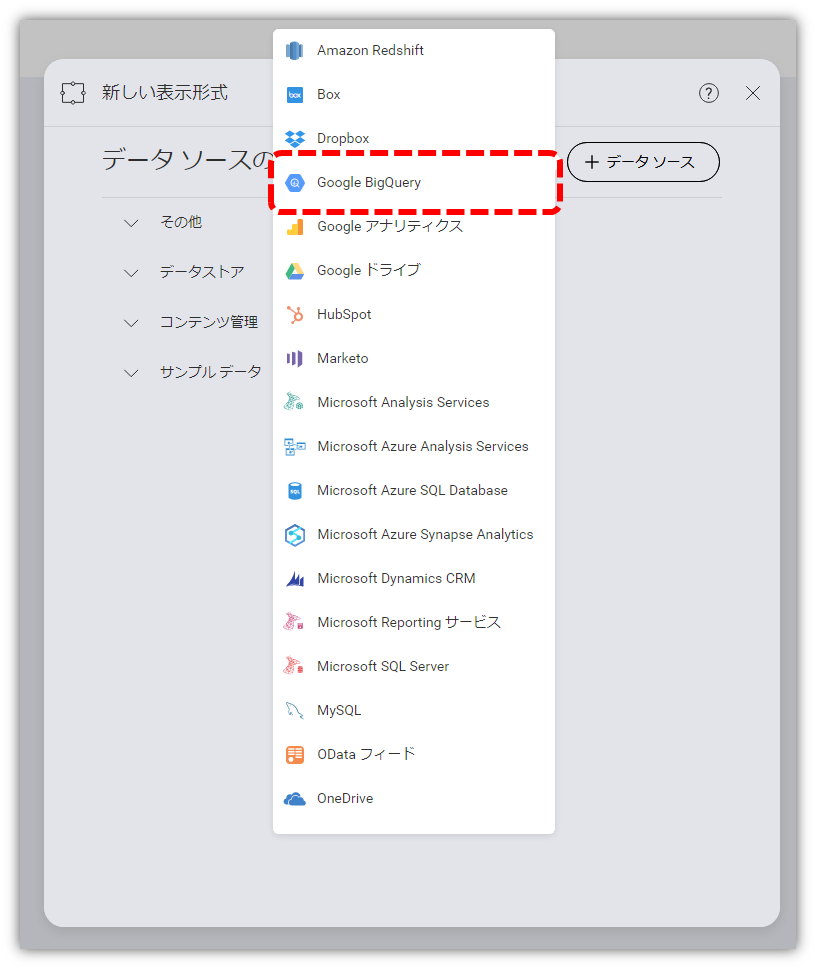This screenshot has width=816, height=969.
Task: Click the Google Drive triangle icon
Action: [x=295, y=271]
